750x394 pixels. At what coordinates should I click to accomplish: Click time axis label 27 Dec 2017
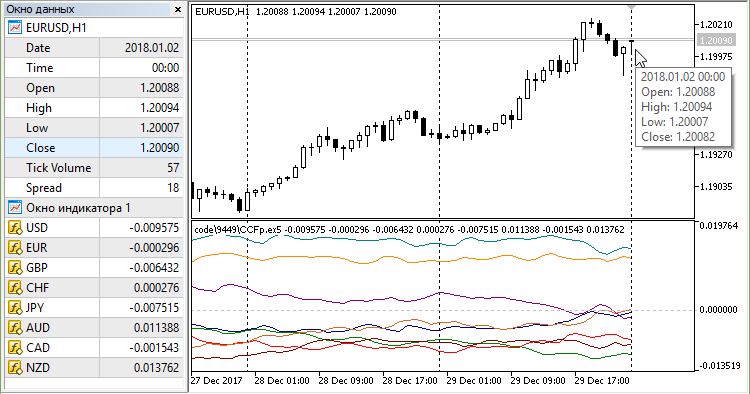[217, 381]
